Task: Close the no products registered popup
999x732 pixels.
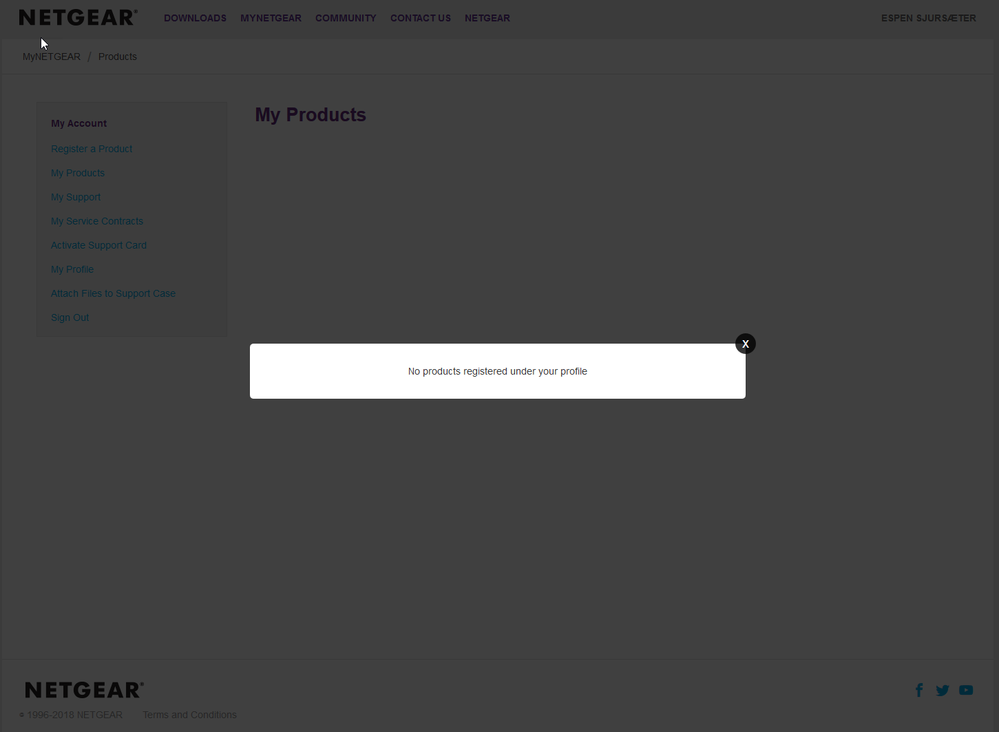Action: (x=745, y=344)
